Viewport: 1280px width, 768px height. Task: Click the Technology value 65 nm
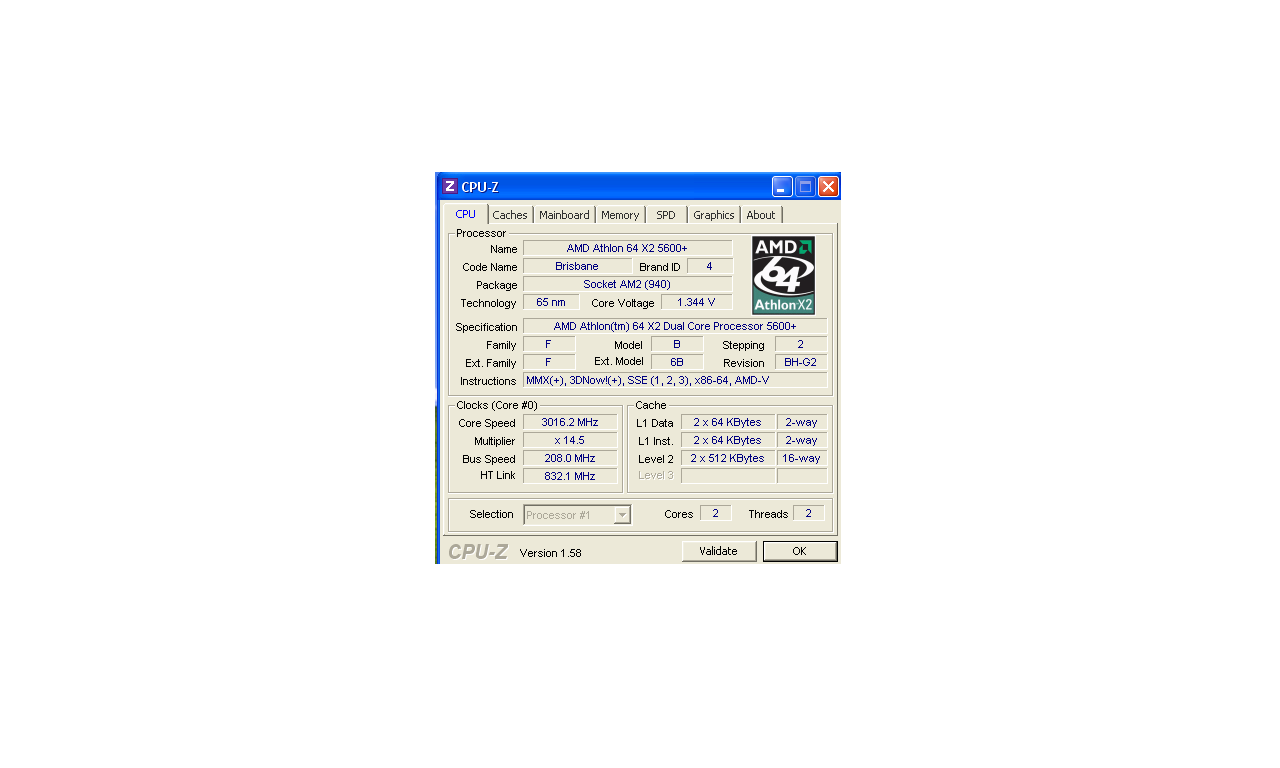click(x=551, y=302)
